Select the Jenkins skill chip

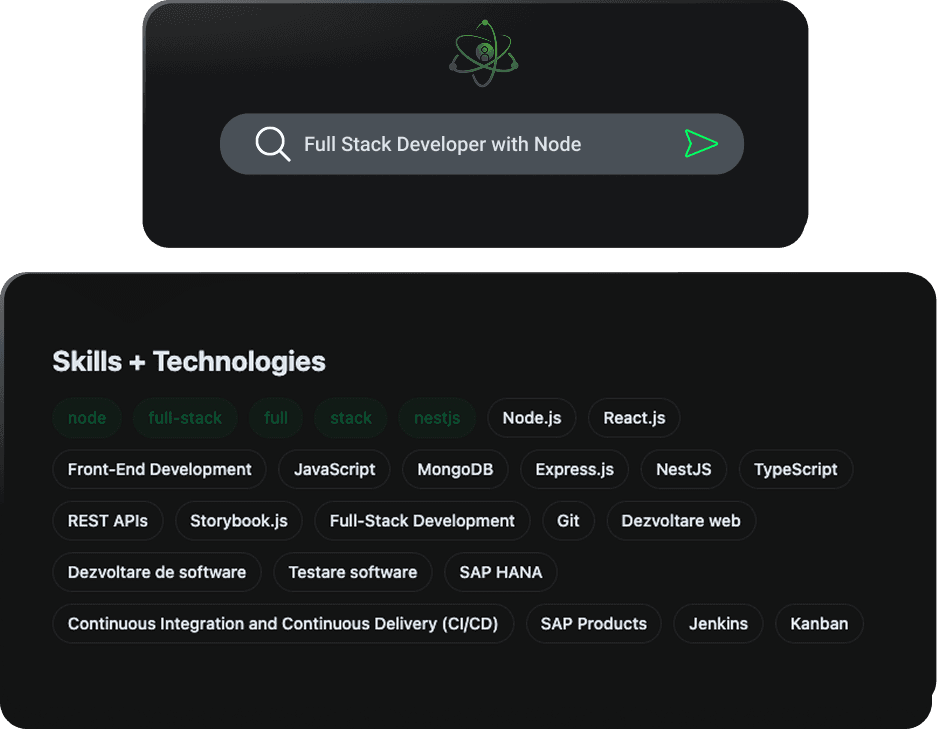[x=718, y=623]
